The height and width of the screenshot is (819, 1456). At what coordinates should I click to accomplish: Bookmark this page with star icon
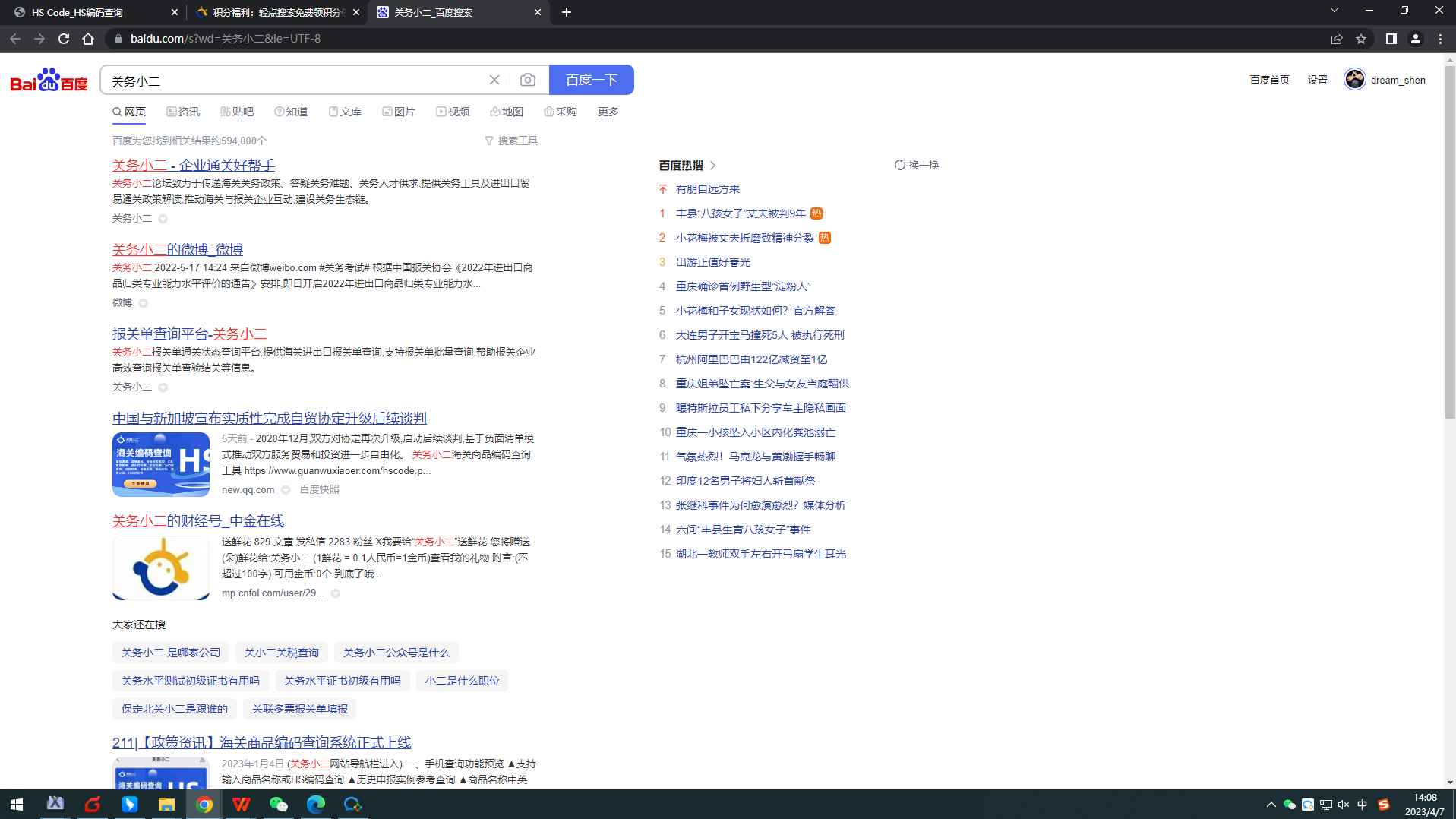click(x=1361, y=39)
